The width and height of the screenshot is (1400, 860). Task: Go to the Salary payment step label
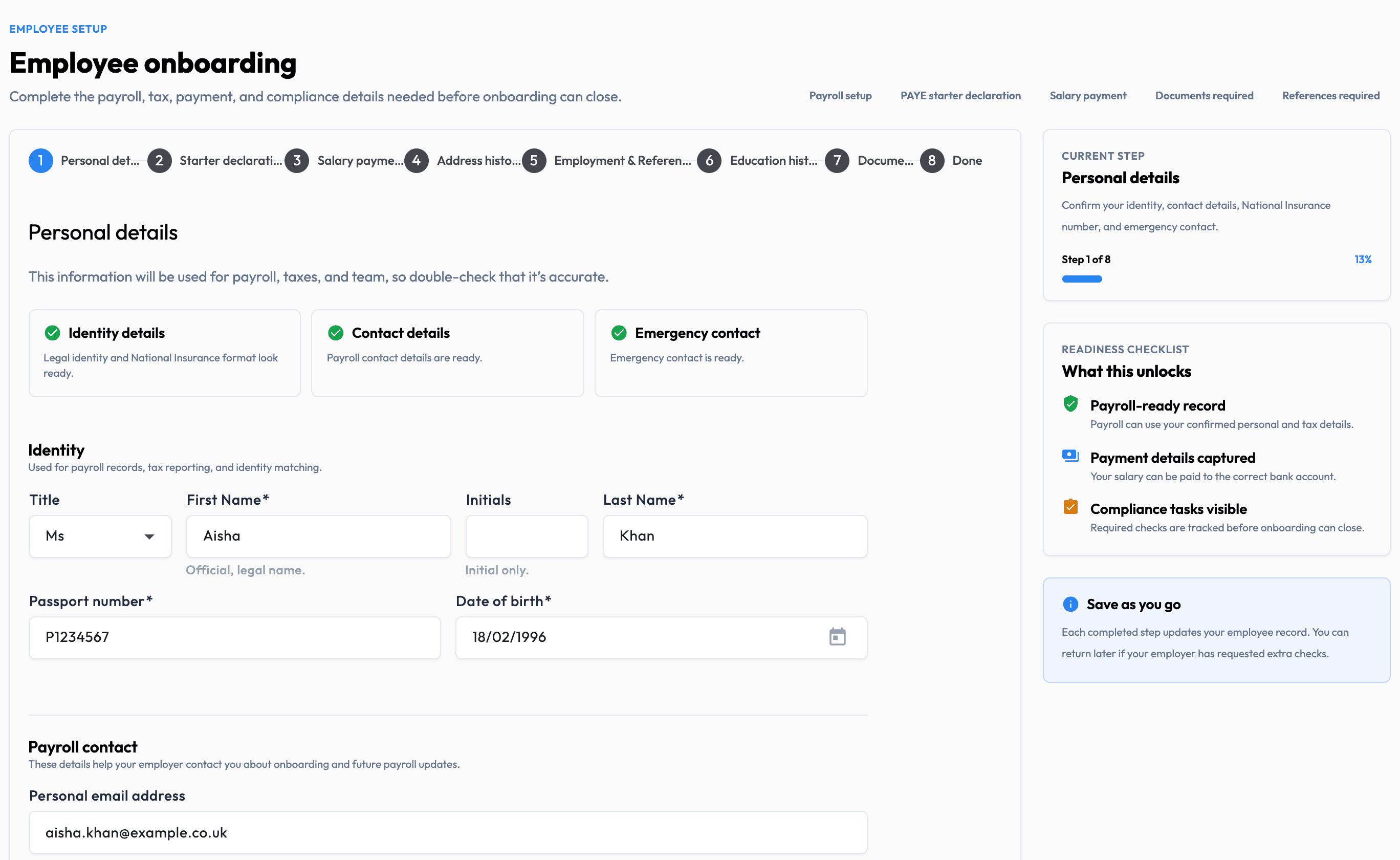(x=360, y=161)
